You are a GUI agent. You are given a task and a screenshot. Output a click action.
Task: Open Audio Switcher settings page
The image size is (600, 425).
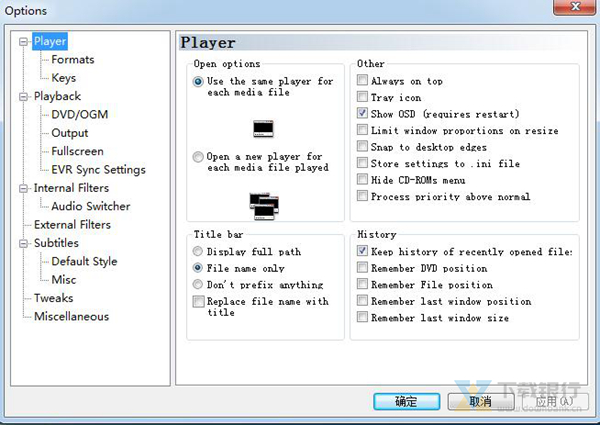point(91,207)
